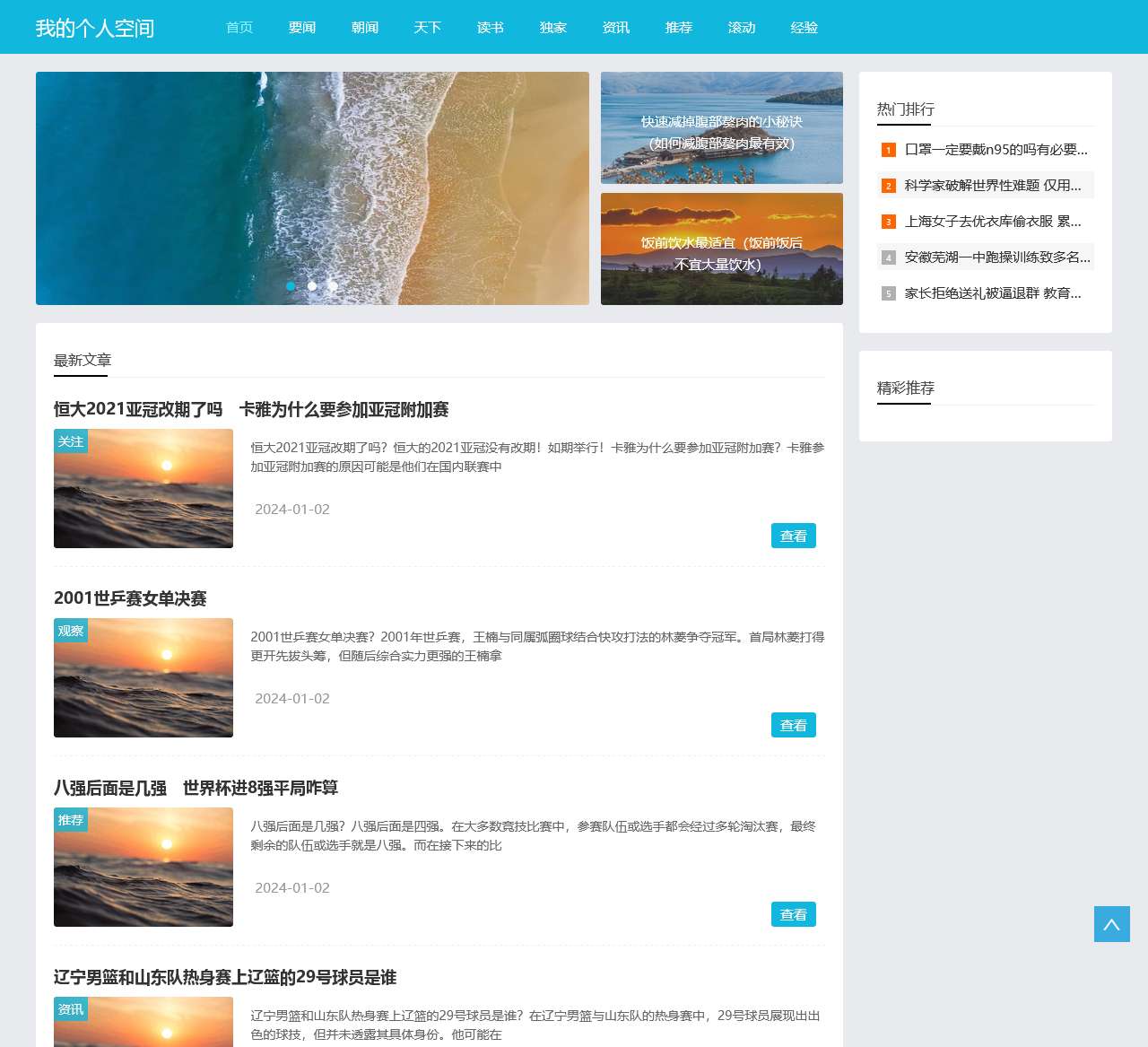Viewport: 1148px width, 1047px height.
Task: Open hot ranking item 口罩一定要戴n95的吗
Action: (x=996, y=149)
